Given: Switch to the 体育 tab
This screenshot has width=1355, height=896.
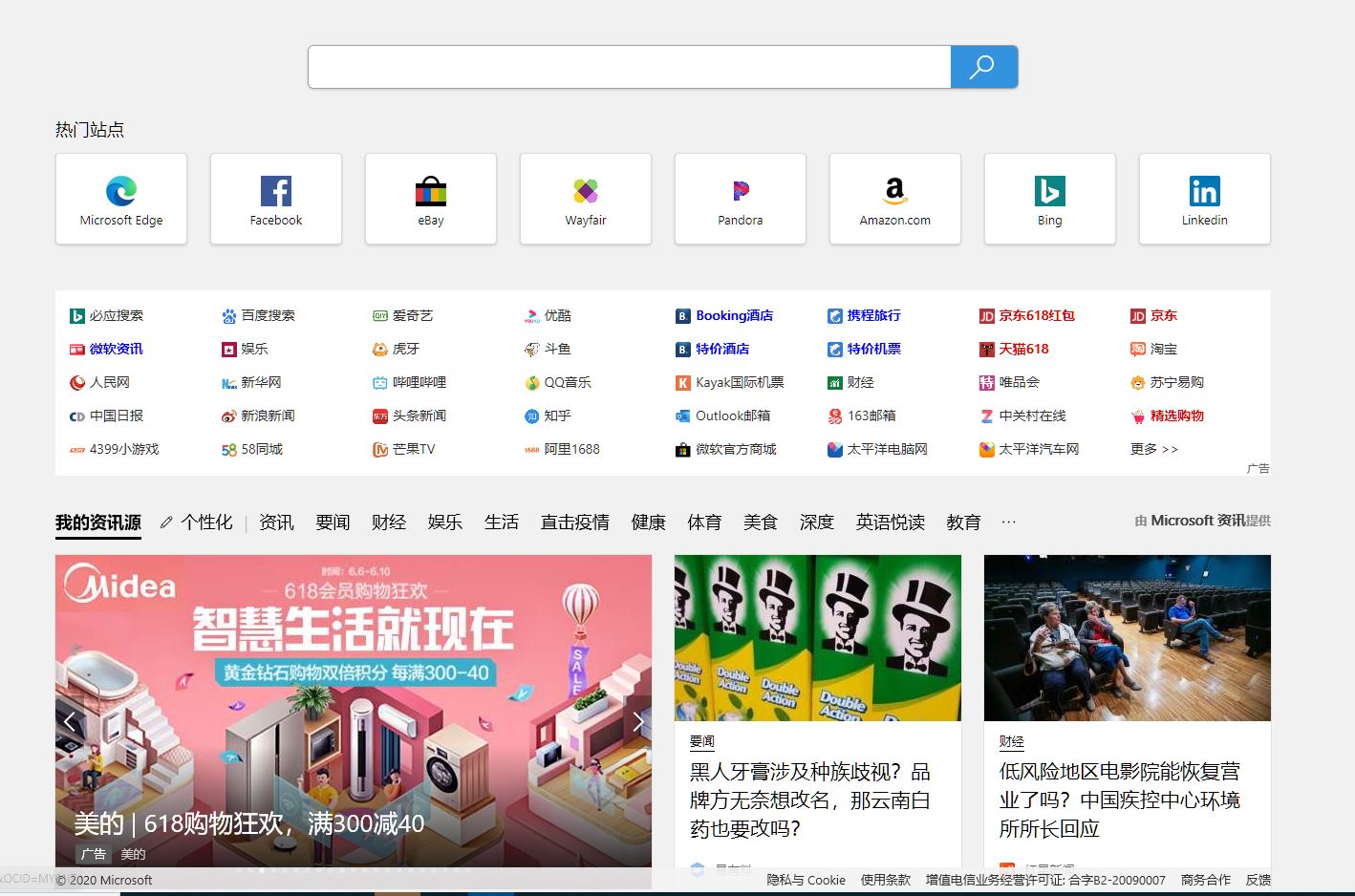Looking at the screenshot, I should (704, 522).
